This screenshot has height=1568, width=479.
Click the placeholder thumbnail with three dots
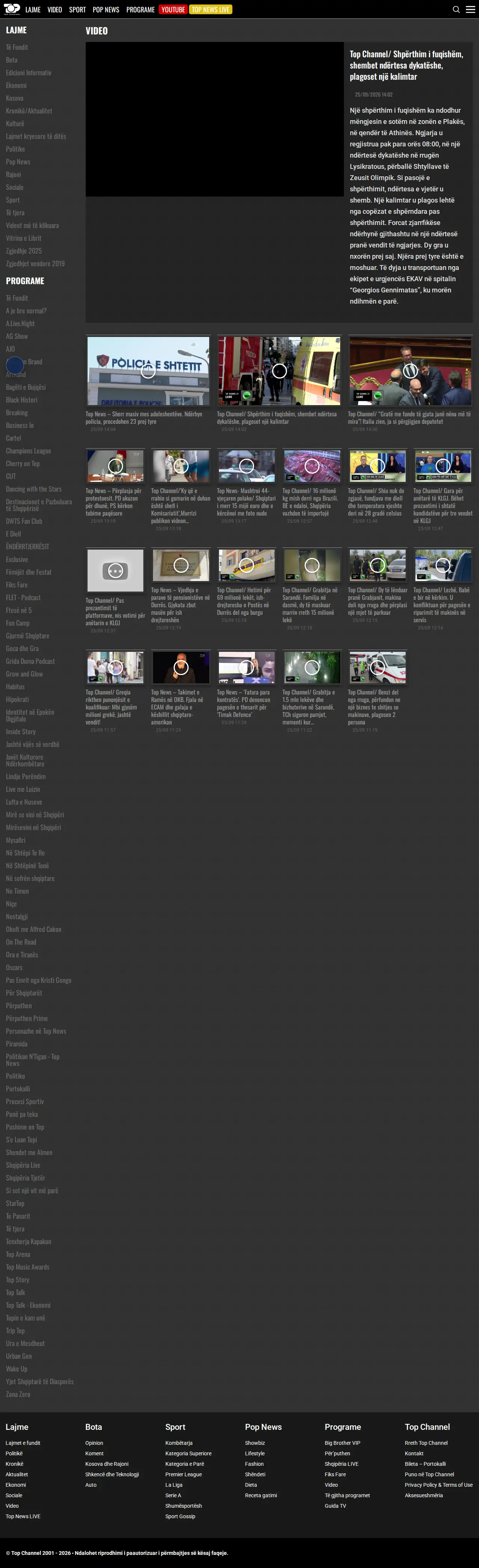(x=115, y=570)
